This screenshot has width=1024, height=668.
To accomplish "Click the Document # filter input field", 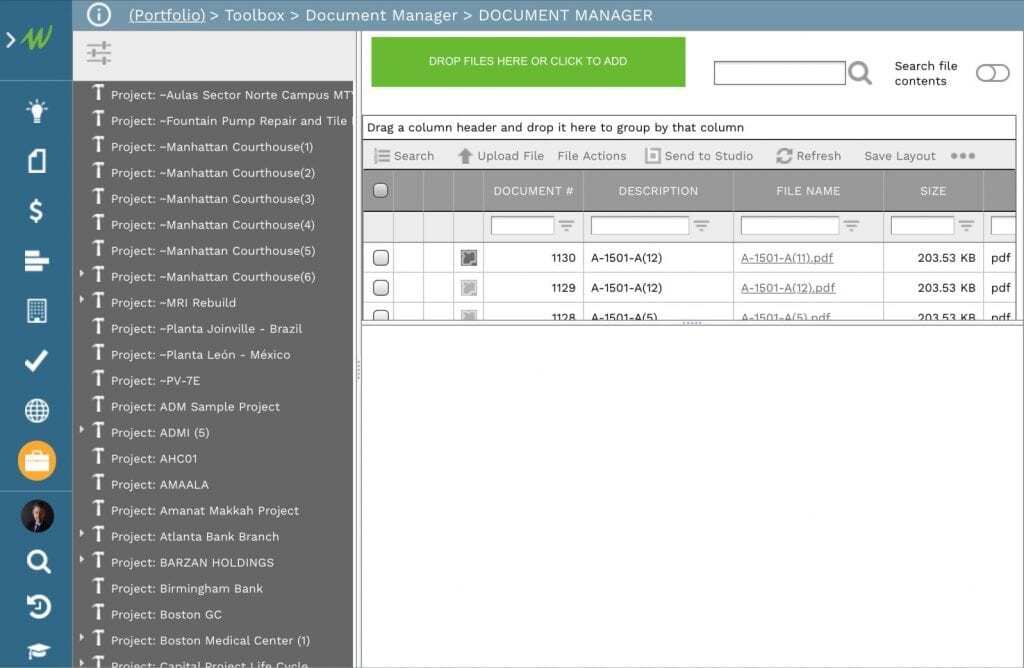I will [x=522, y=226].
